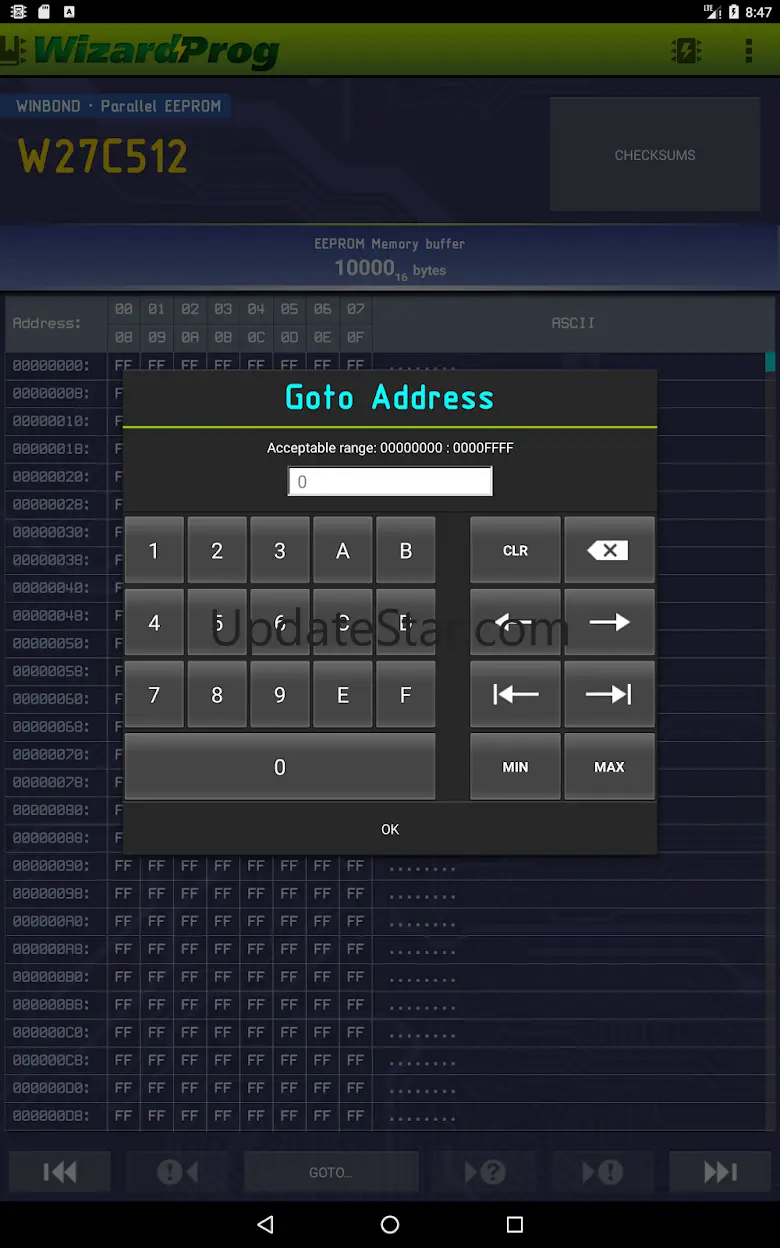Tap hex key E

[x=343, y=694]
